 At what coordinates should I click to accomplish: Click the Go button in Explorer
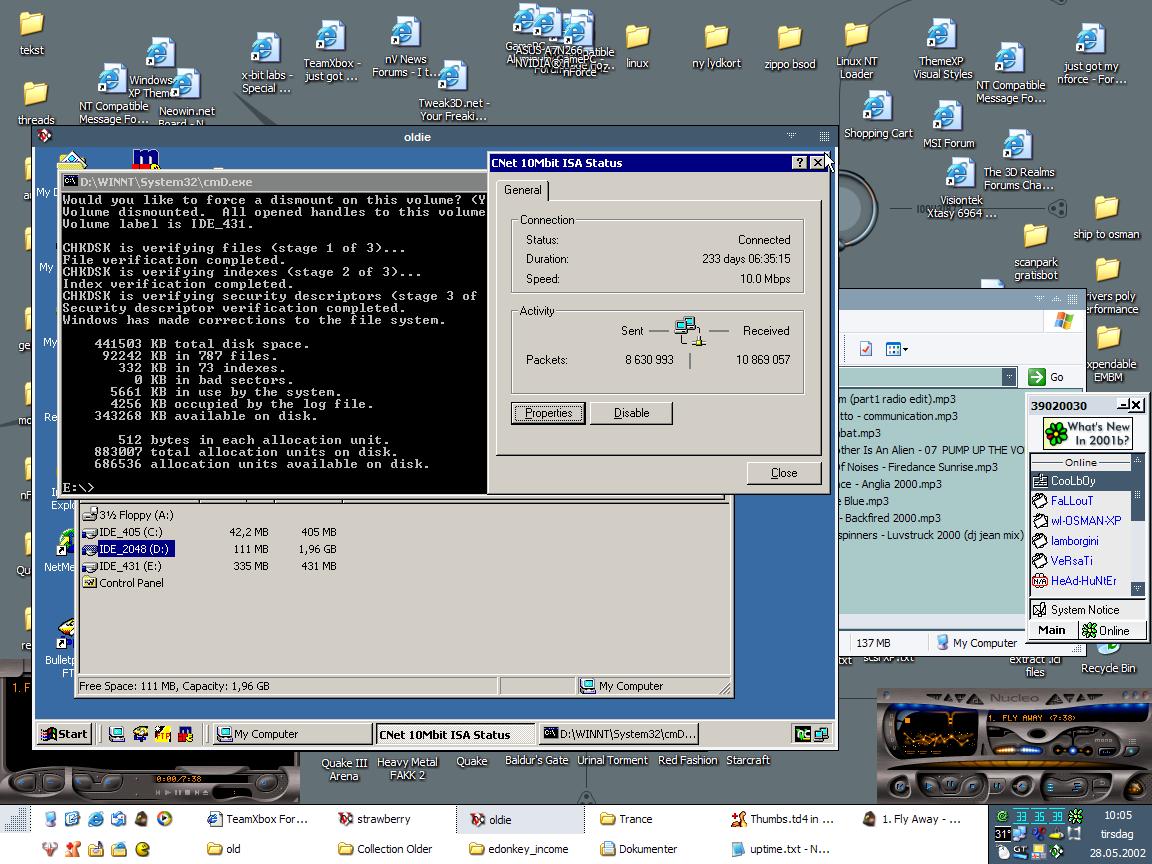(1047, 377)
